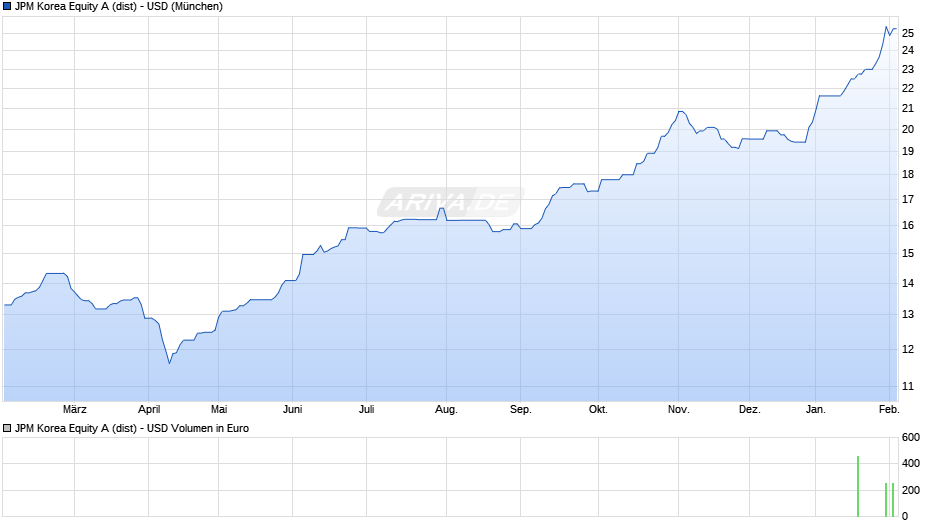Click the 'März' month label
The height and width of the screenshot is (526, 940).
click(75, 409)
